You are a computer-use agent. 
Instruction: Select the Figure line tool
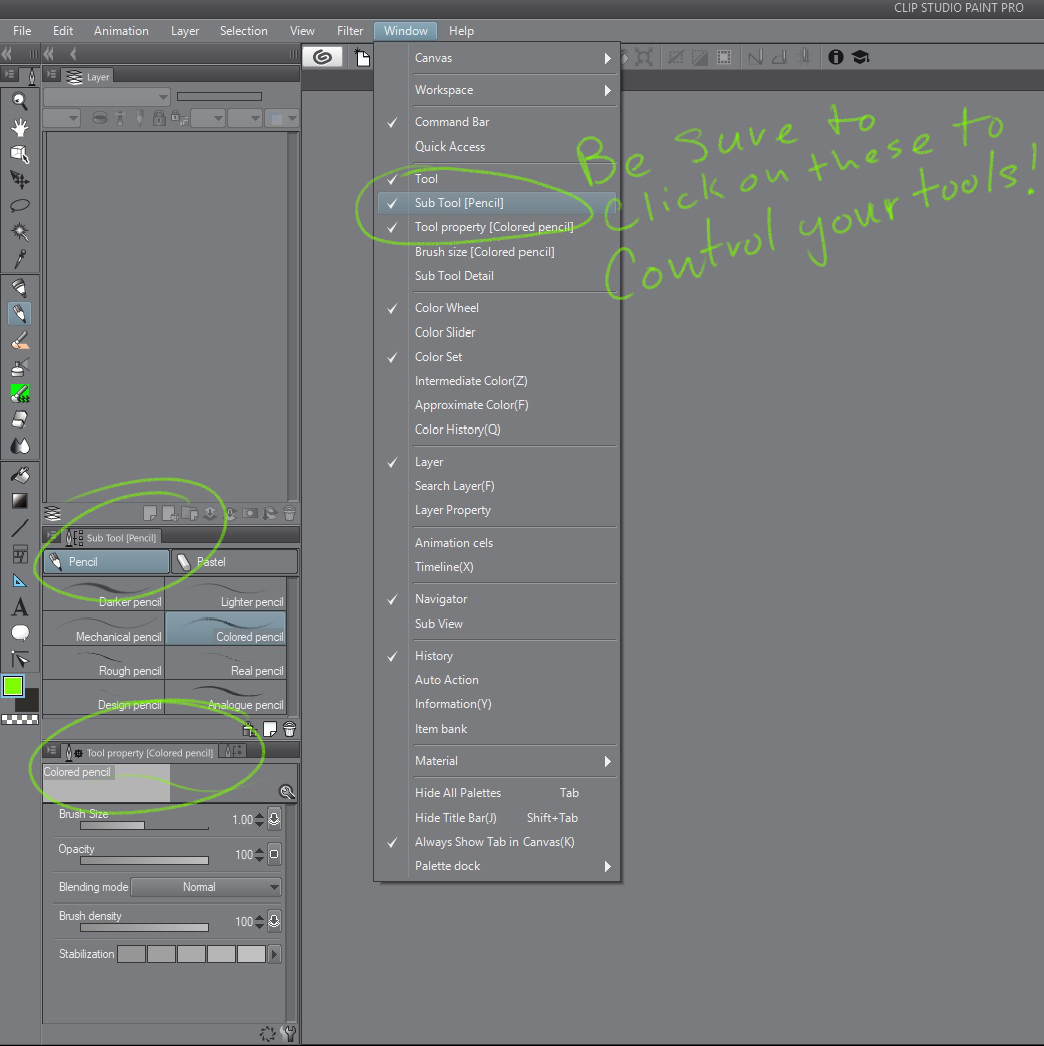pyautogui.click(x=19, y=528)
